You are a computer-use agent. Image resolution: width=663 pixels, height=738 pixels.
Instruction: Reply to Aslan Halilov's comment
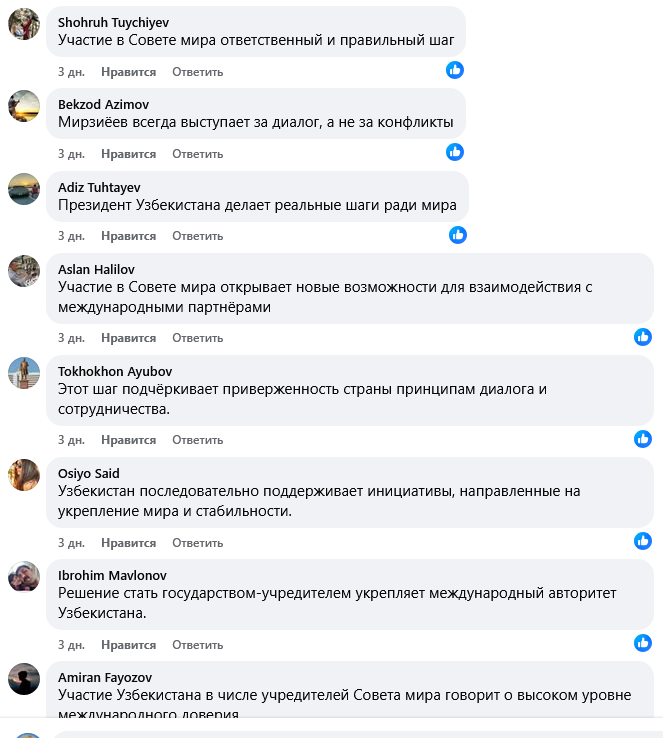[x=197, y=338]
